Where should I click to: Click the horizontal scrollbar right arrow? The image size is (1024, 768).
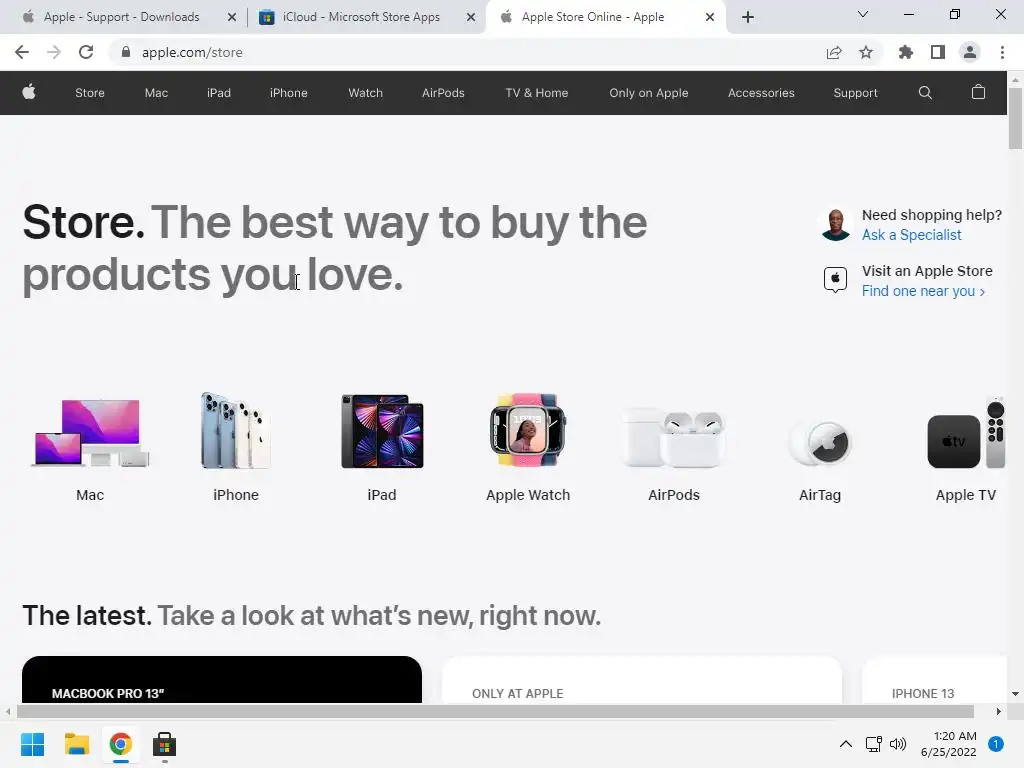click(998, 711)
